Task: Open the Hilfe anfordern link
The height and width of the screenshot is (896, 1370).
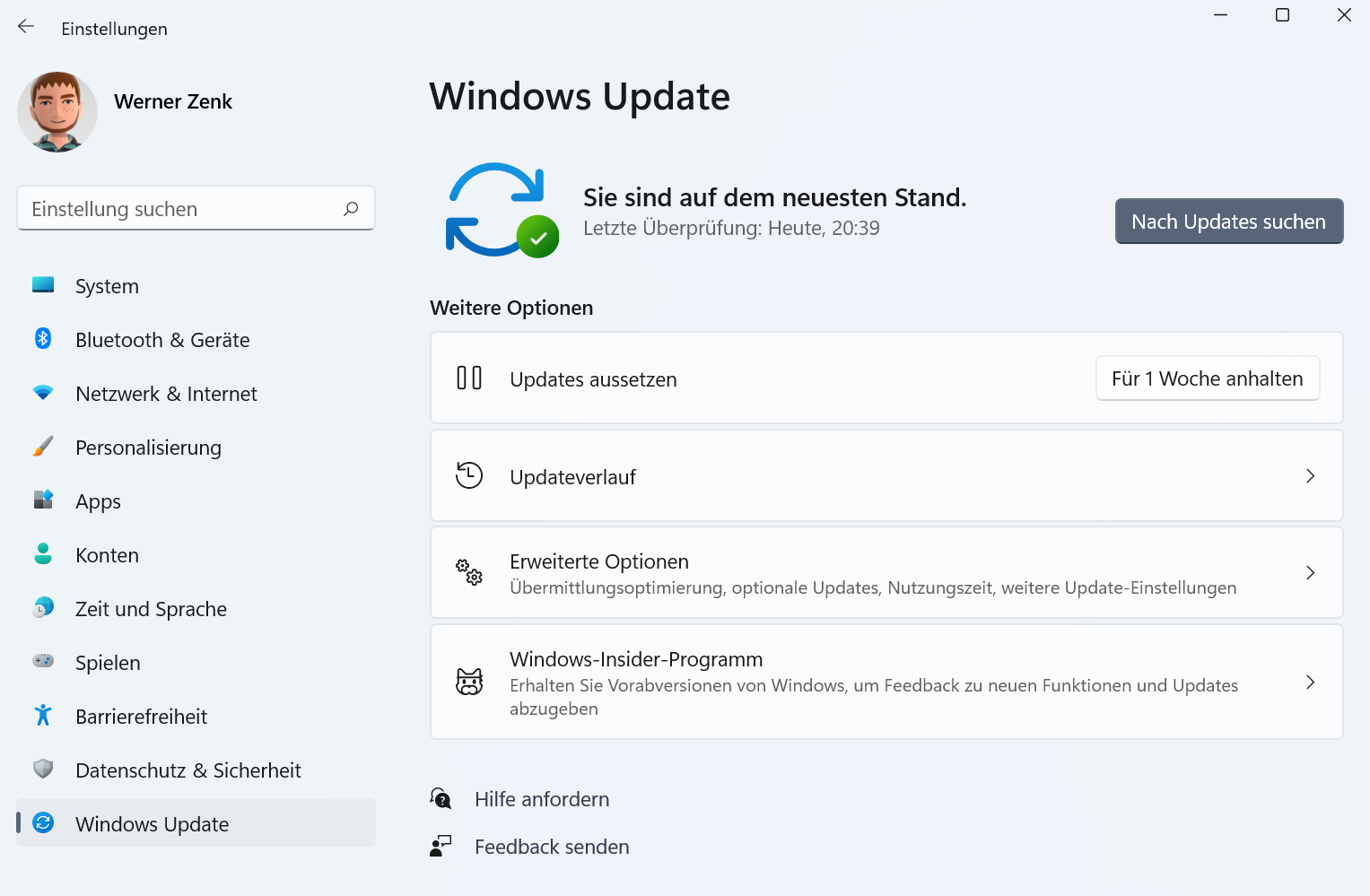Action: 541,799
